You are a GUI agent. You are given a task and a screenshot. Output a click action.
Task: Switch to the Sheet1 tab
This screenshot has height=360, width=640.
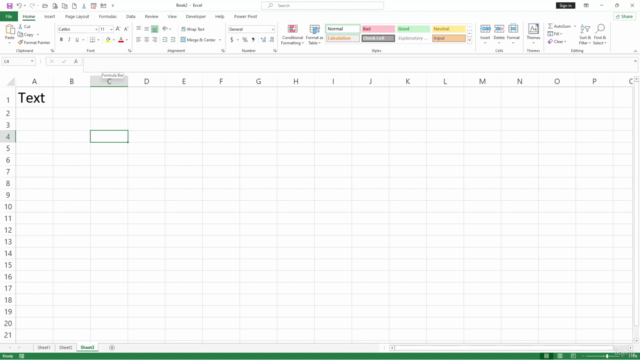(44, 348)
